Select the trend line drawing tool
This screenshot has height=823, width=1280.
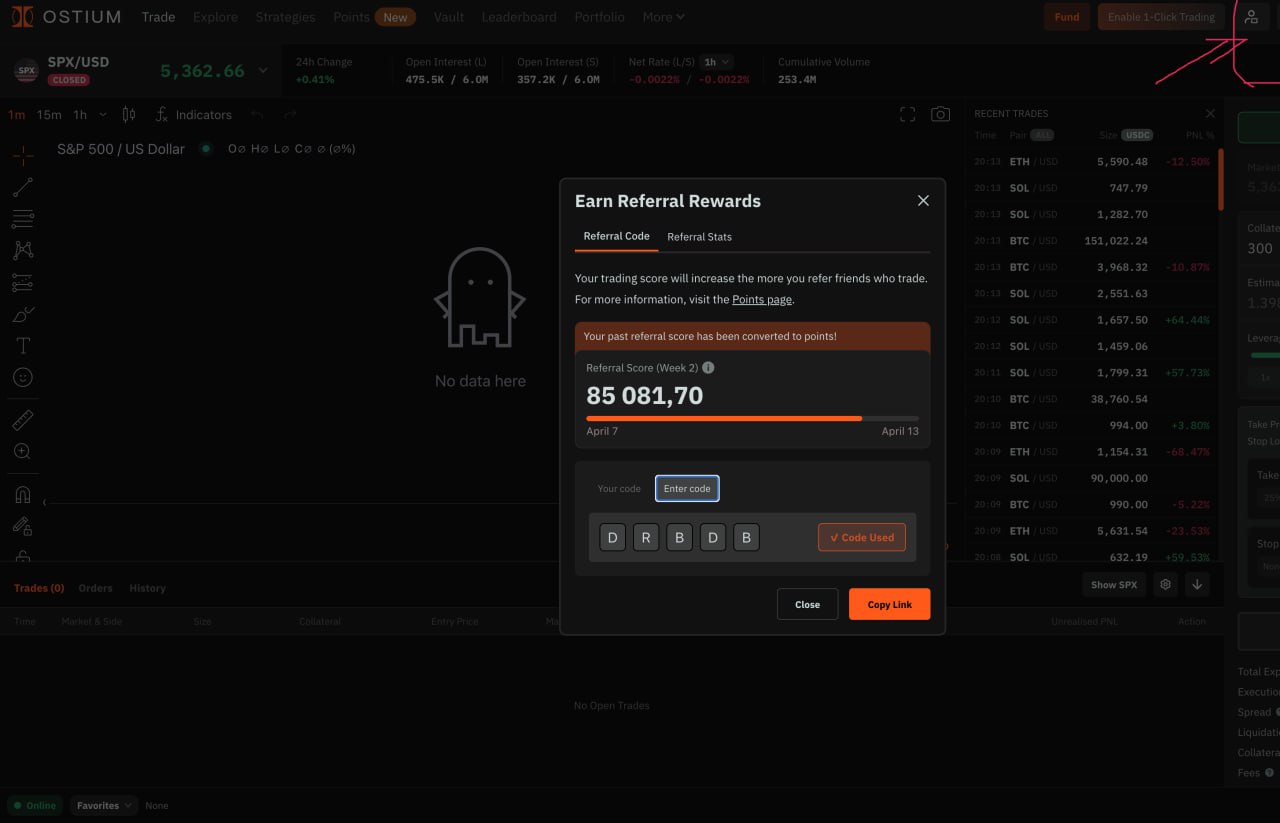click(x=23, y=187)
